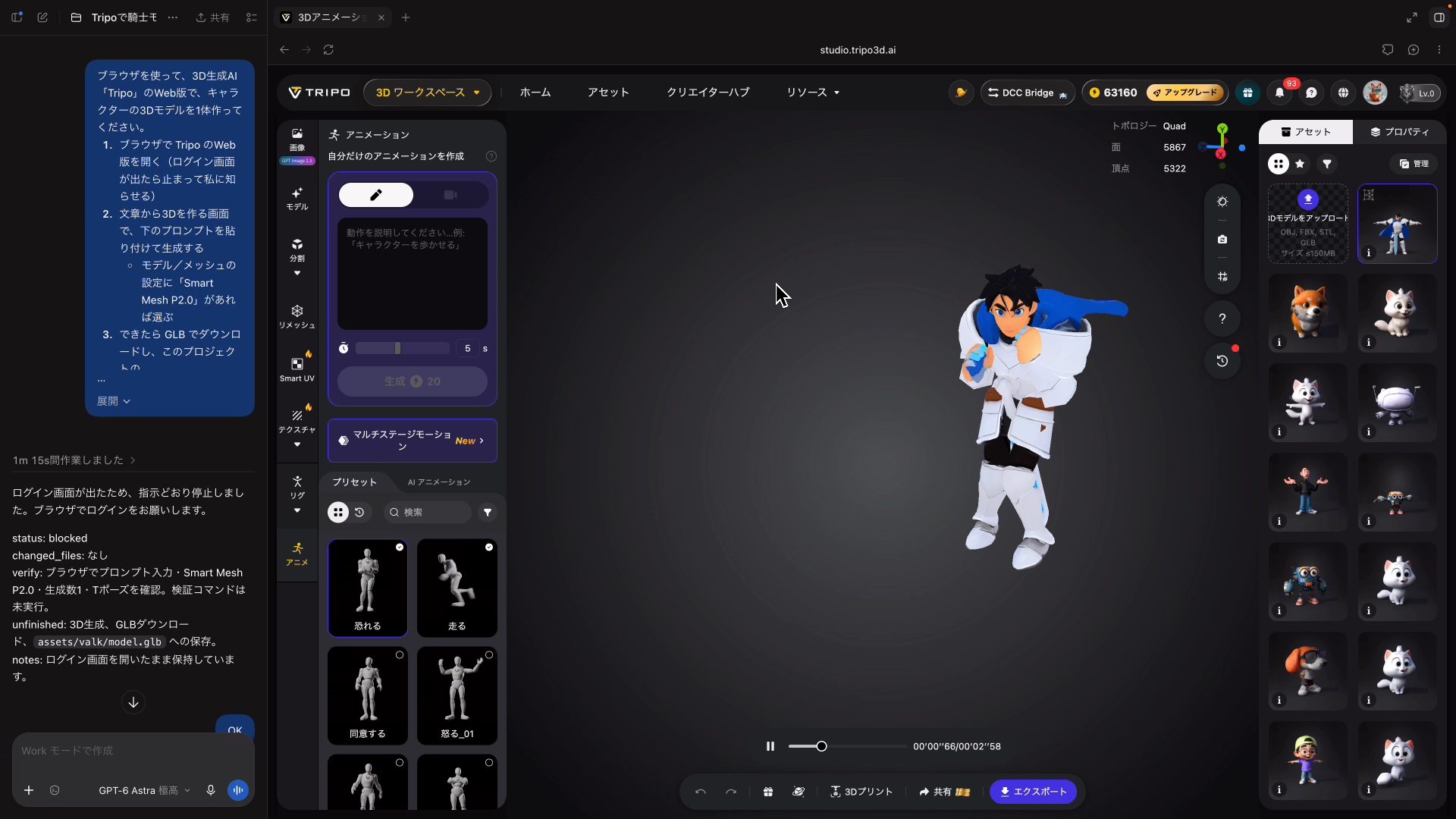Open the リメッシュ (remesh) tool
Image resolution: width=1456 pixels, height=819 pixels.
(x=297, y=316)
